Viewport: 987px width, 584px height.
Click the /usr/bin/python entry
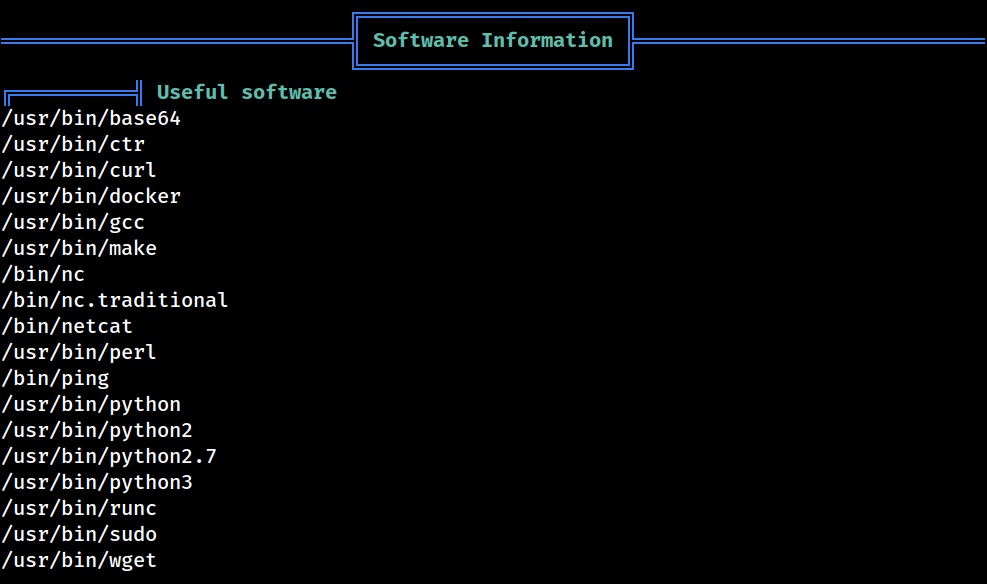pos(91,405)
